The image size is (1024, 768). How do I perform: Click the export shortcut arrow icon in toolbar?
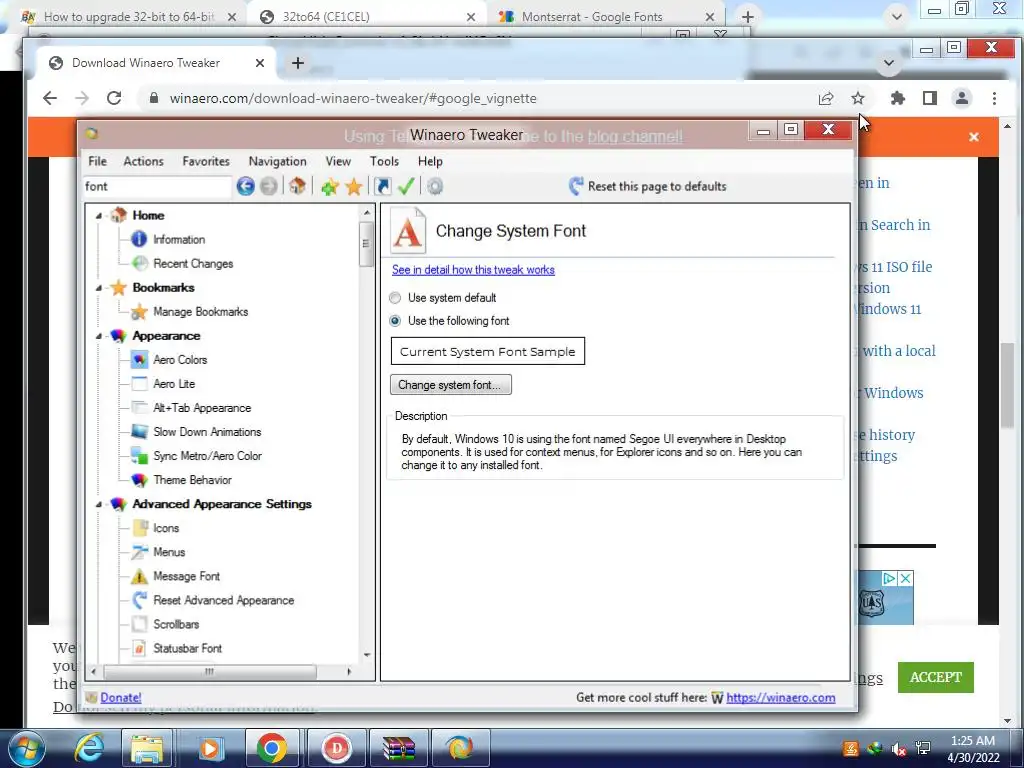click(383, 187)
